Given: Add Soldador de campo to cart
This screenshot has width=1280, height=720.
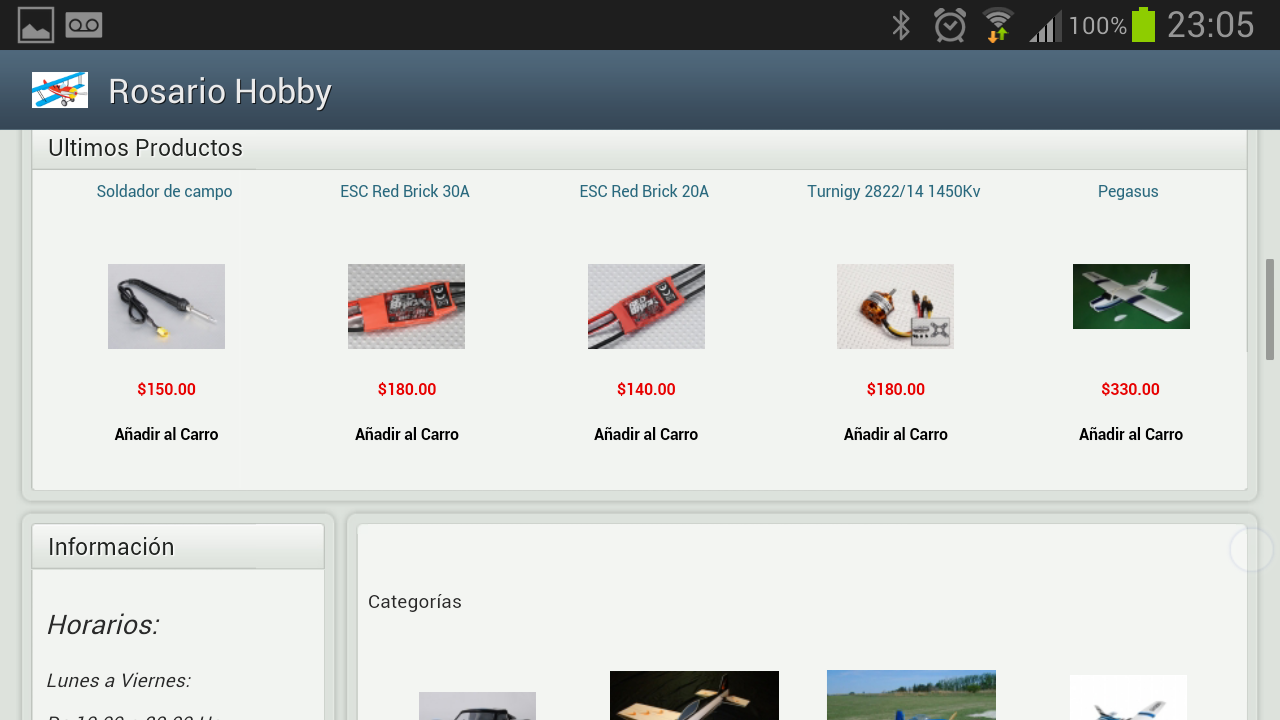Looking at the screenshot, I should pos(166,434).
